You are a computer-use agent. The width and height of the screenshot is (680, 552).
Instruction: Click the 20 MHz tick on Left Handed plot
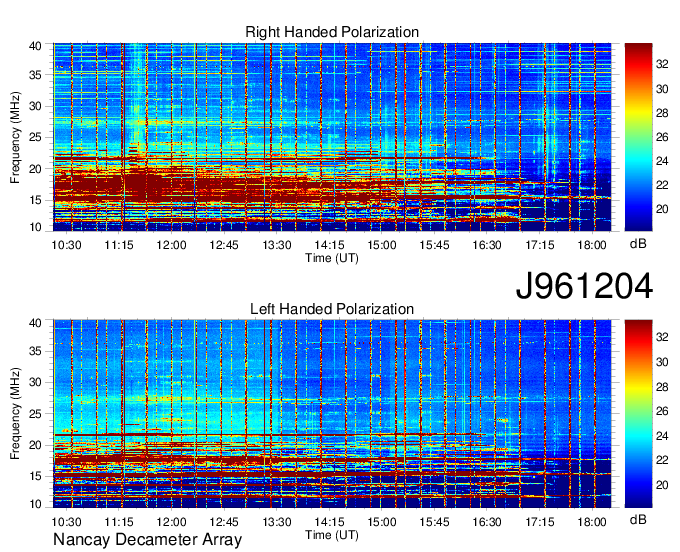[x=36, y=445]
